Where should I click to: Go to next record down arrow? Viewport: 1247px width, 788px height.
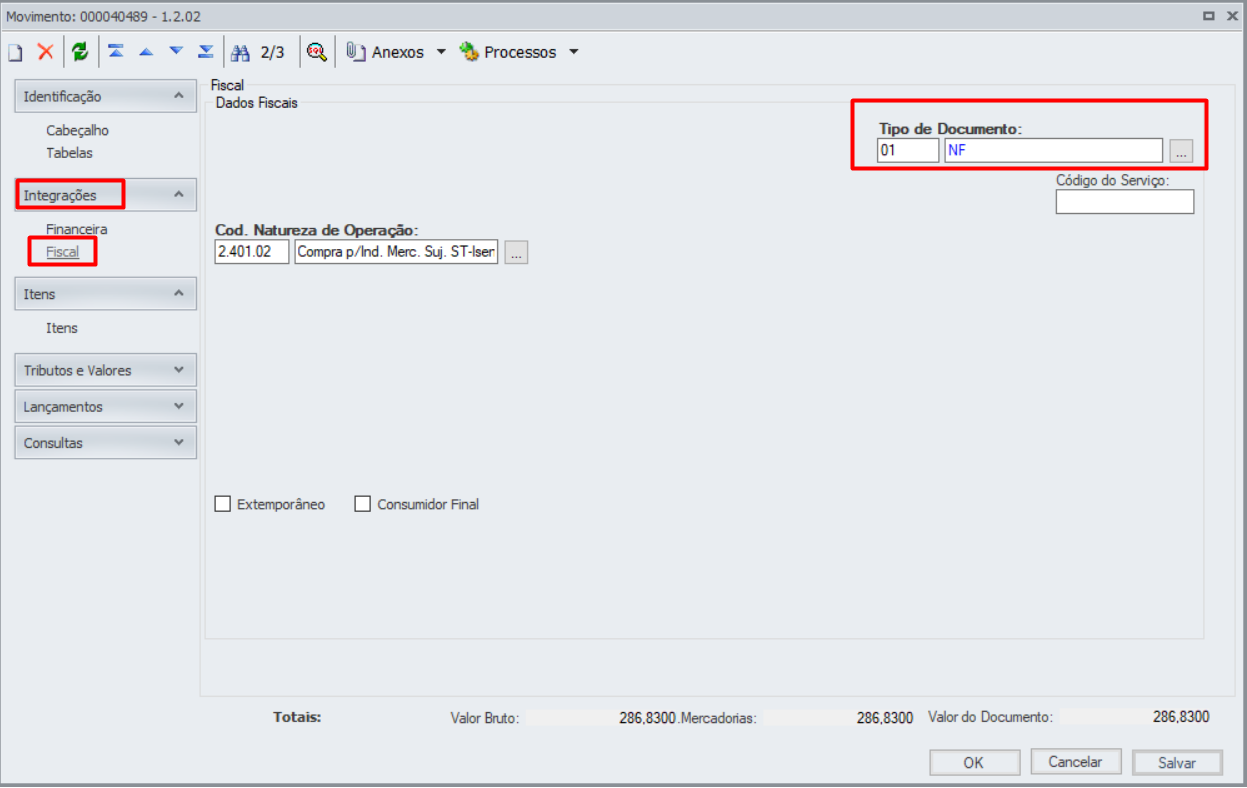coord(176,51)
